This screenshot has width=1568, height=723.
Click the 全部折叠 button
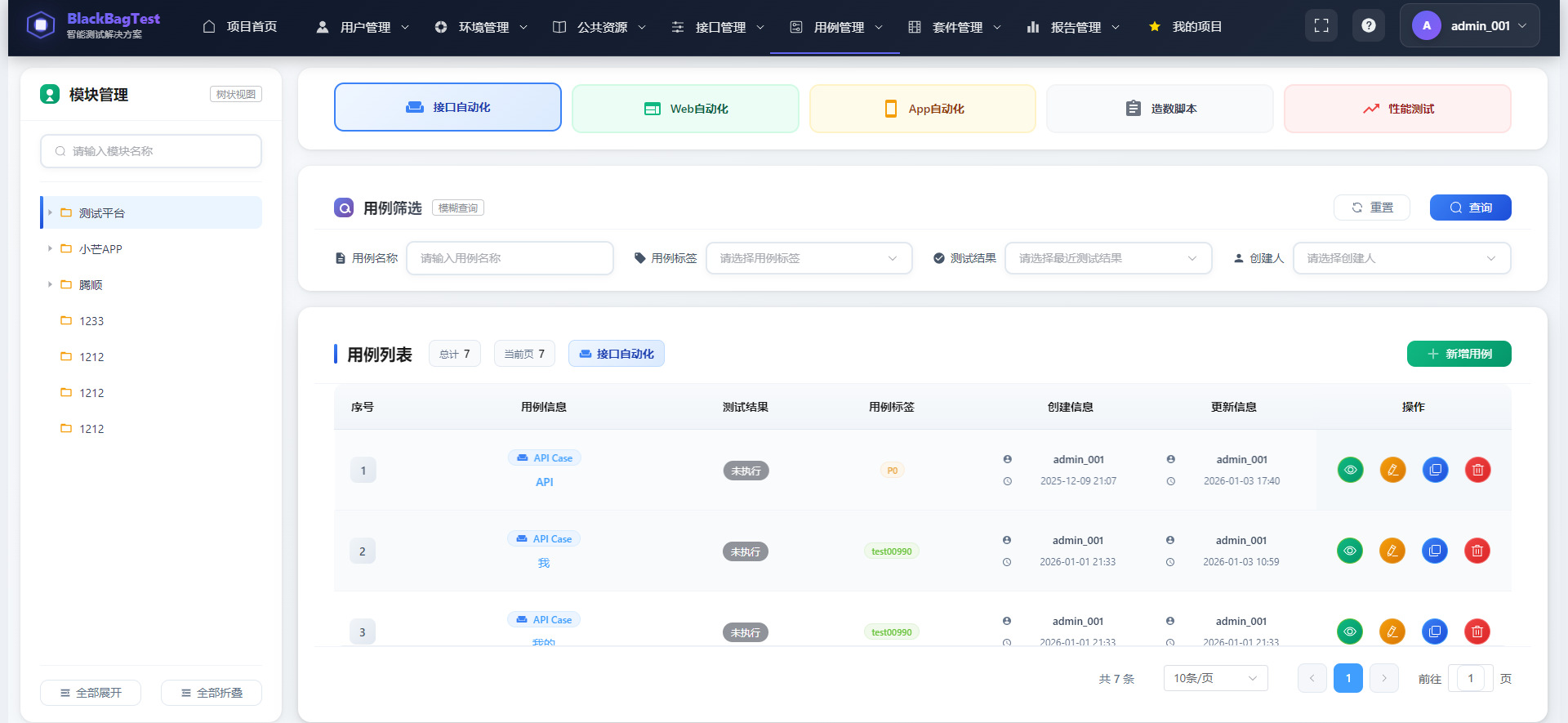[x=212, y=693]
